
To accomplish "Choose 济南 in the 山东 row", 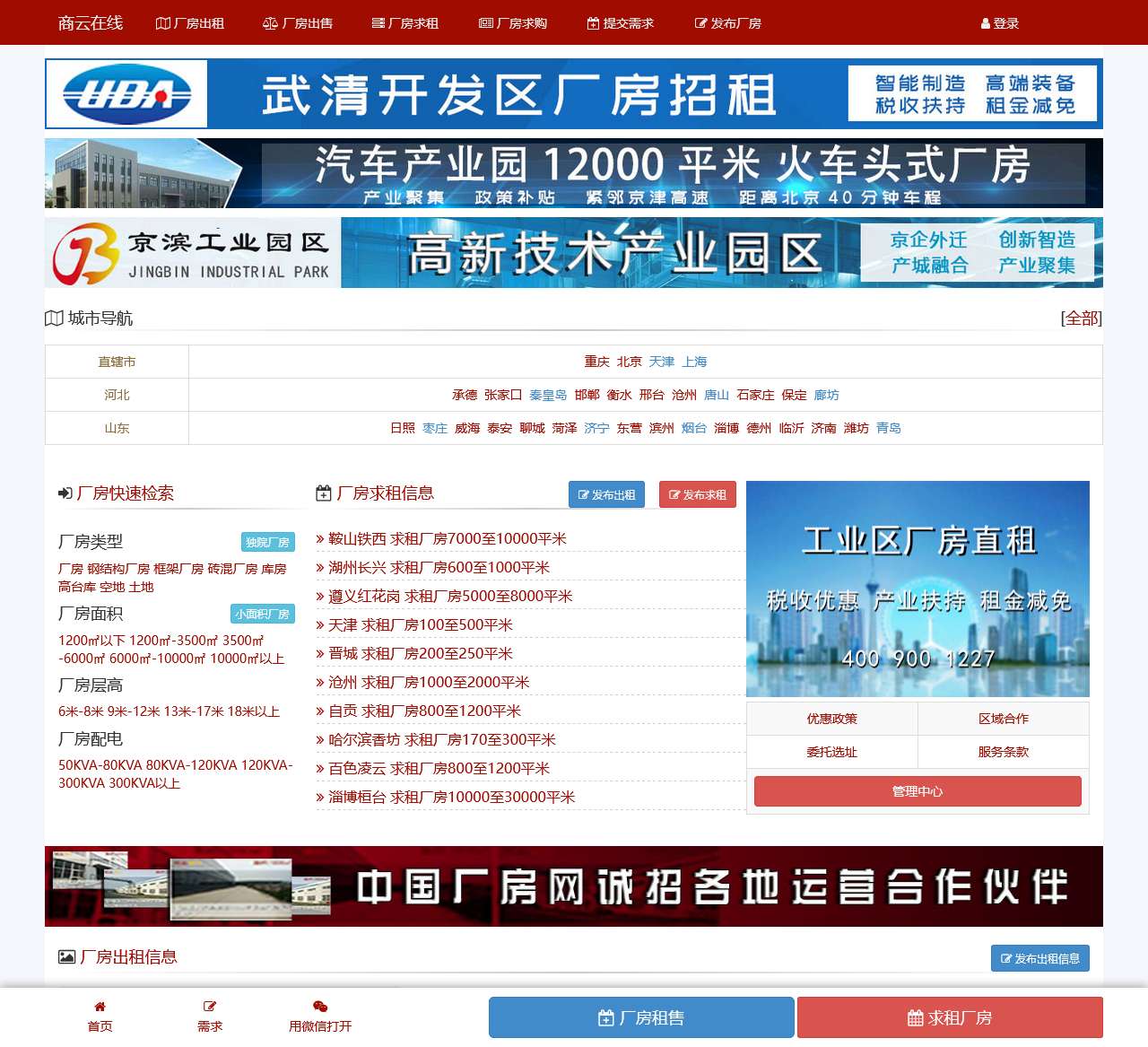I will [823, 428].
